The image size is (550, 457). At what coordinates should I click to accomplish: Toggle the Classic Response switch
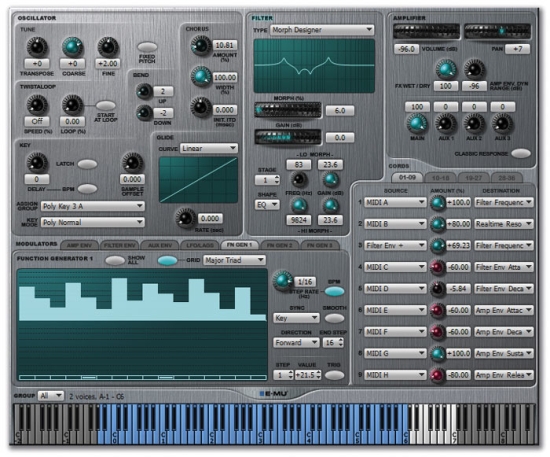521,153
